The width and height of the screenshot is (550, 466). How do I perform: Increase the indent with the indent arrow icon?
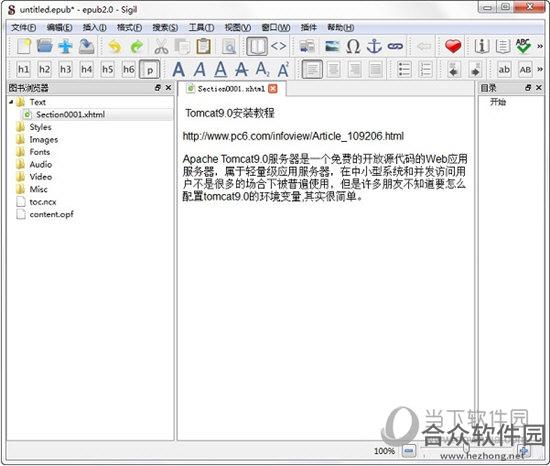(475, 69)
